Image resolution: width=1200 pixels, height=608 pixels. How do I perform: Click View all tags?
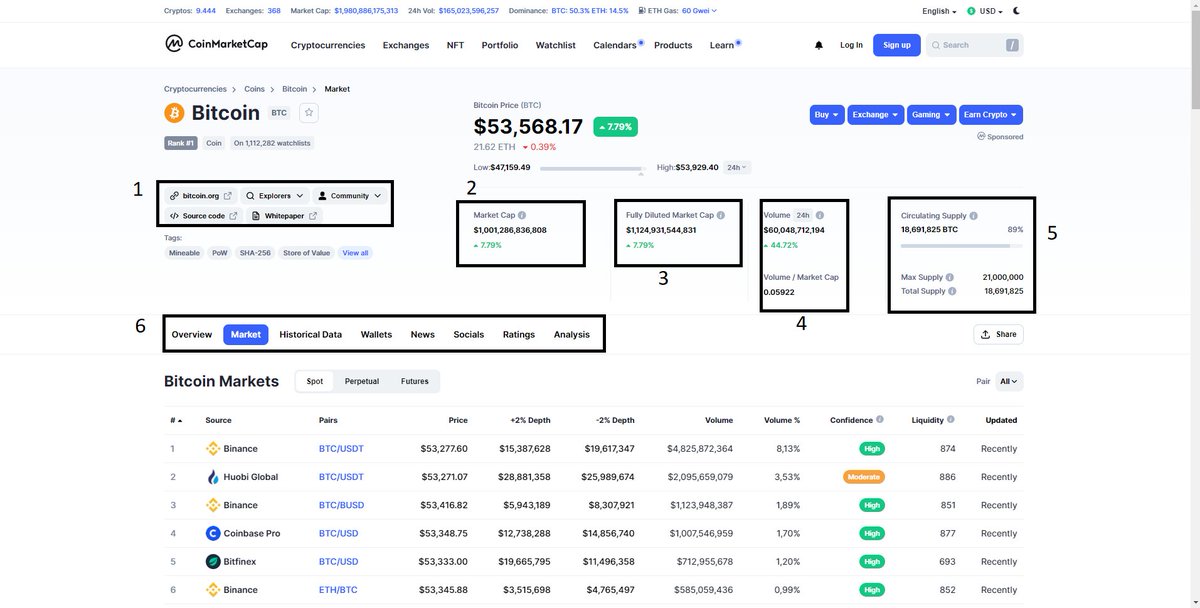(356, 253)
